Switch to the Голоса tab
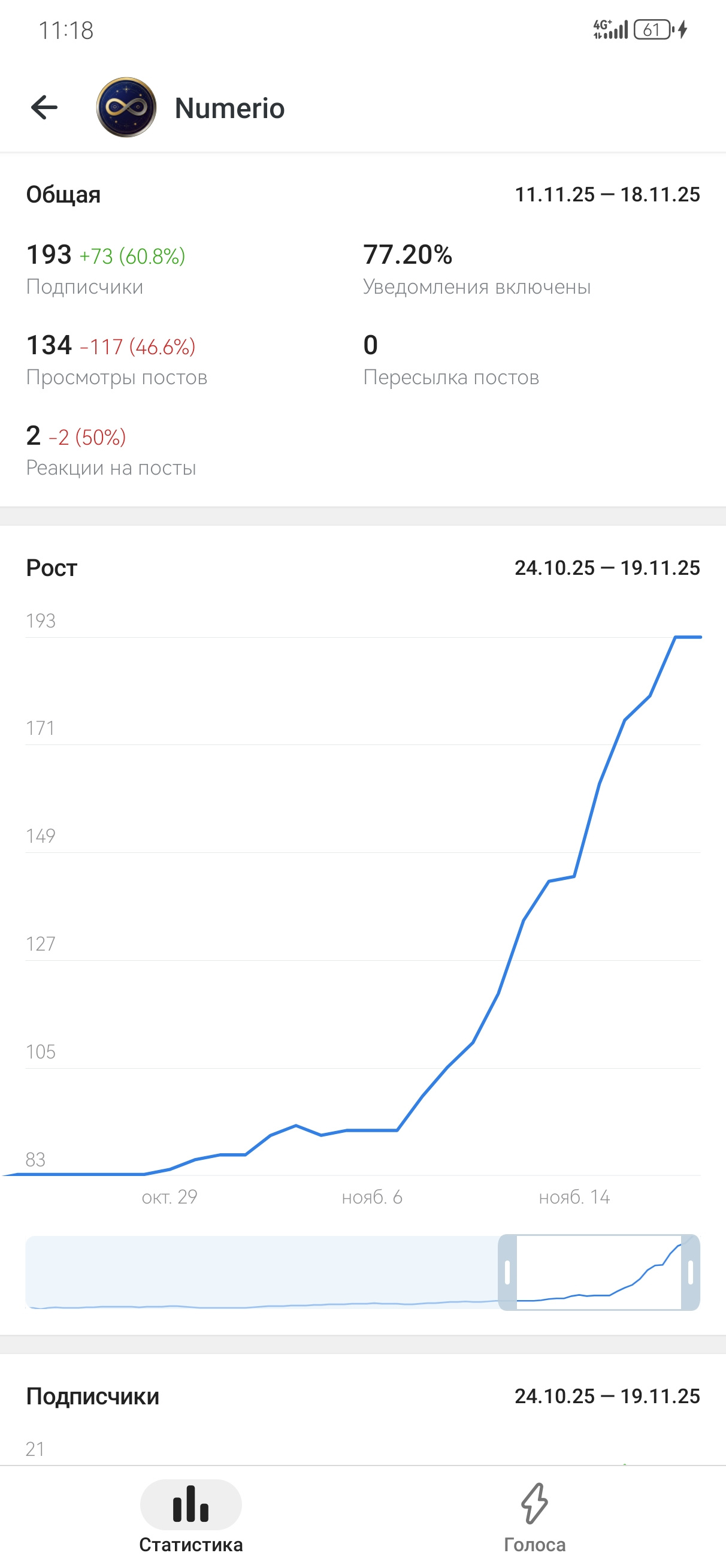The image size is (726, 1568). pos(534,1516)
